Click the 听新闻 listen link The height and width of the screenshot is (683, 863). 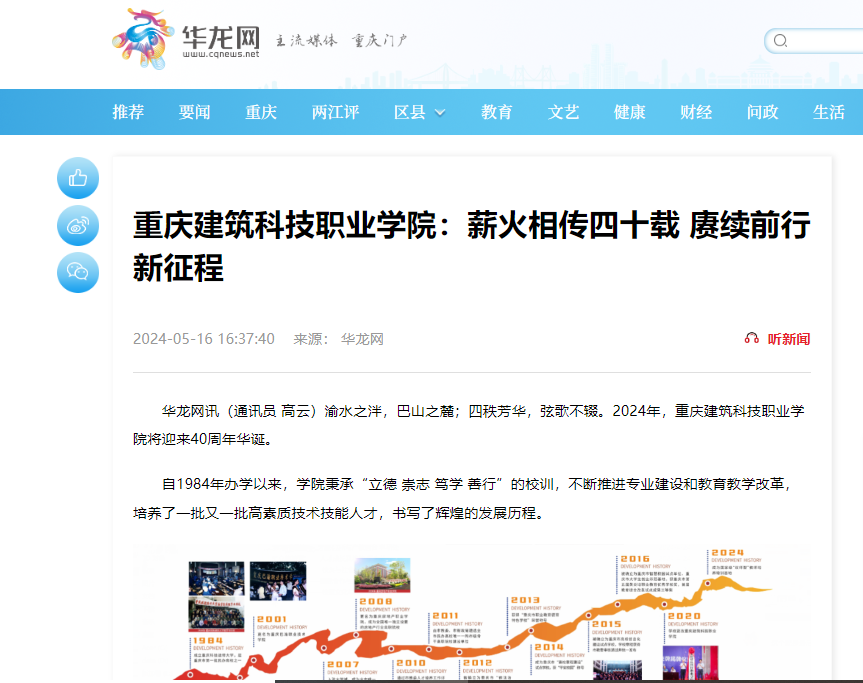[788, 339]
